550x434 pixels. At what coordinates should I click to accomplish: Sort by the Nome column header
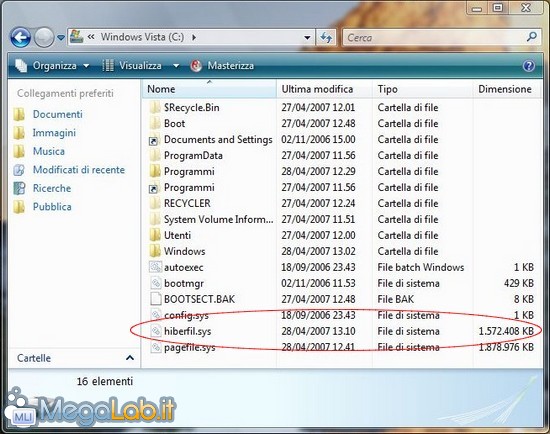point(209,89)
